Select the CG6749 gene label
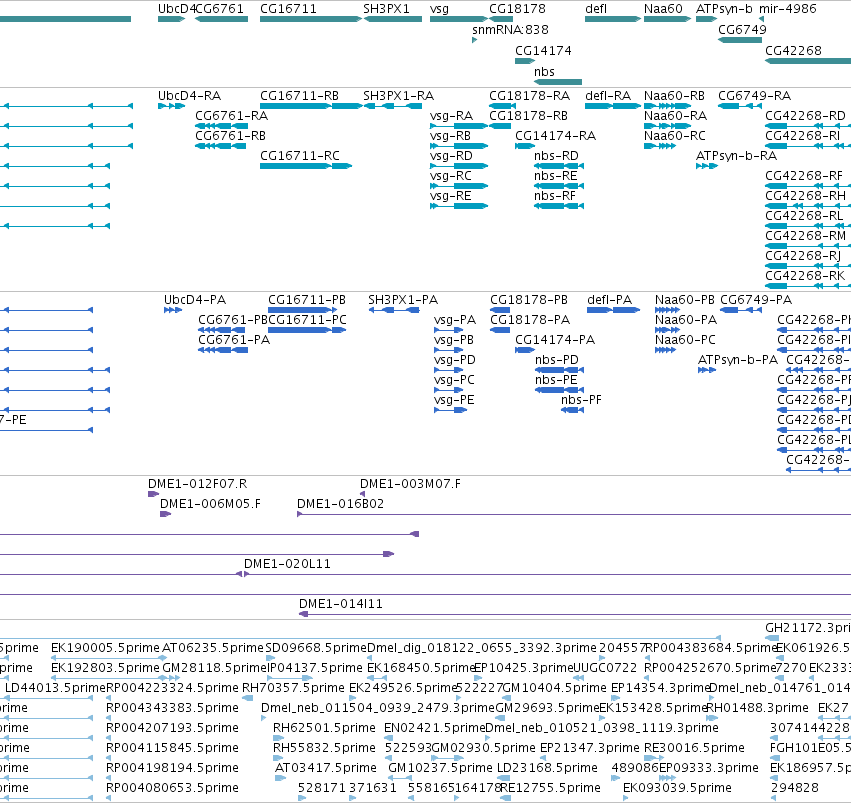 click(x=742, y=30)
